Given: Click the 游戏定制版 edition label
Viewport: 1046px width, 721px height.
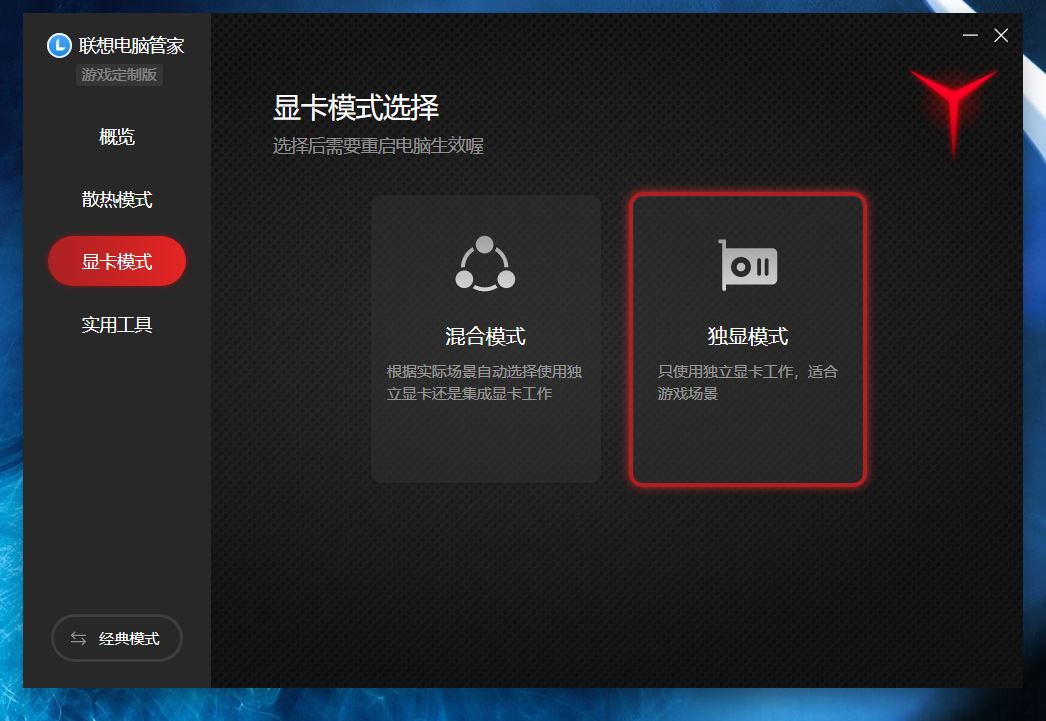Looking at the screenshot, I should pos(119,74).
